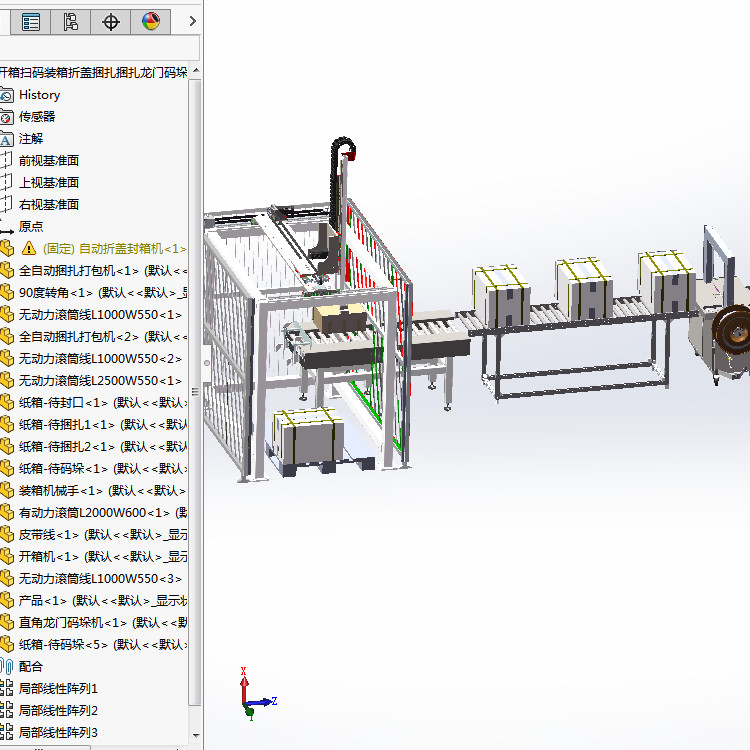
Task: Expand more manager tabs with right chevron
Action: 192,22
